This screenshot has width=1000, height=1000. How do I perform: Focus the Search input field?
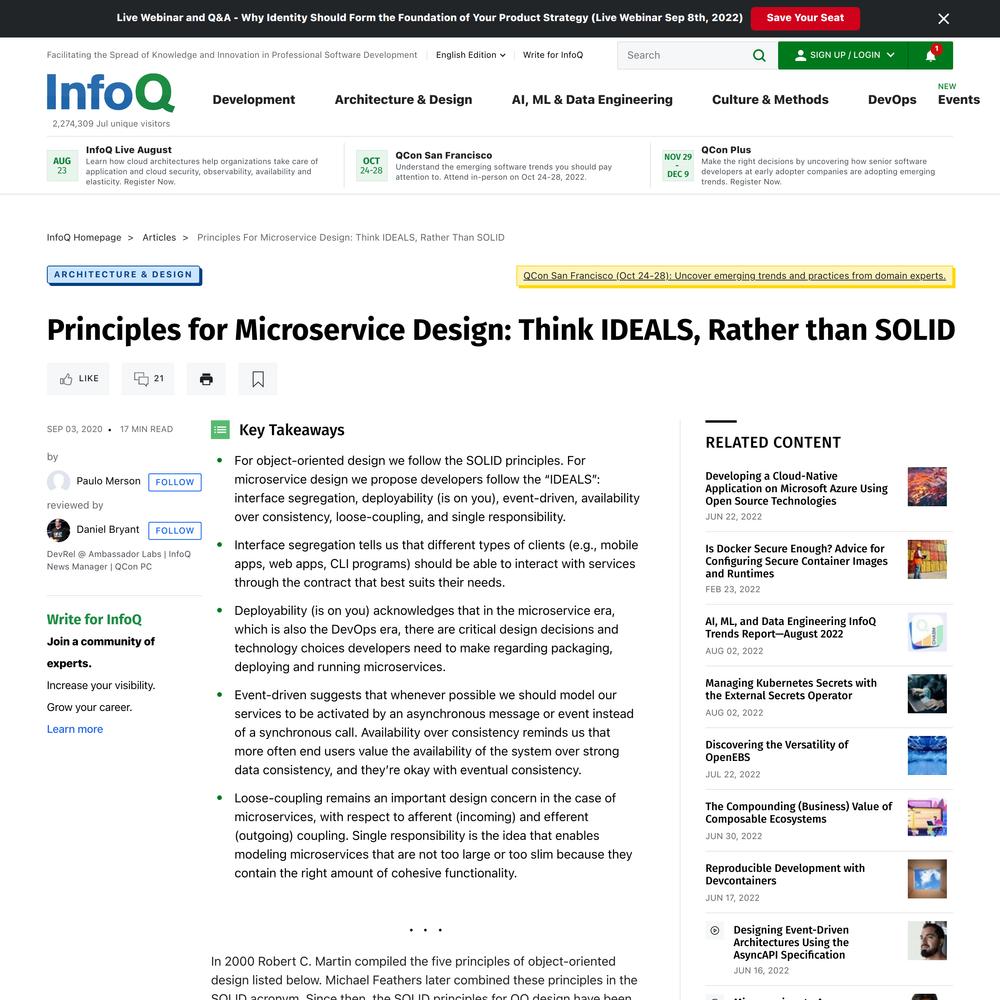coord(686,55)
